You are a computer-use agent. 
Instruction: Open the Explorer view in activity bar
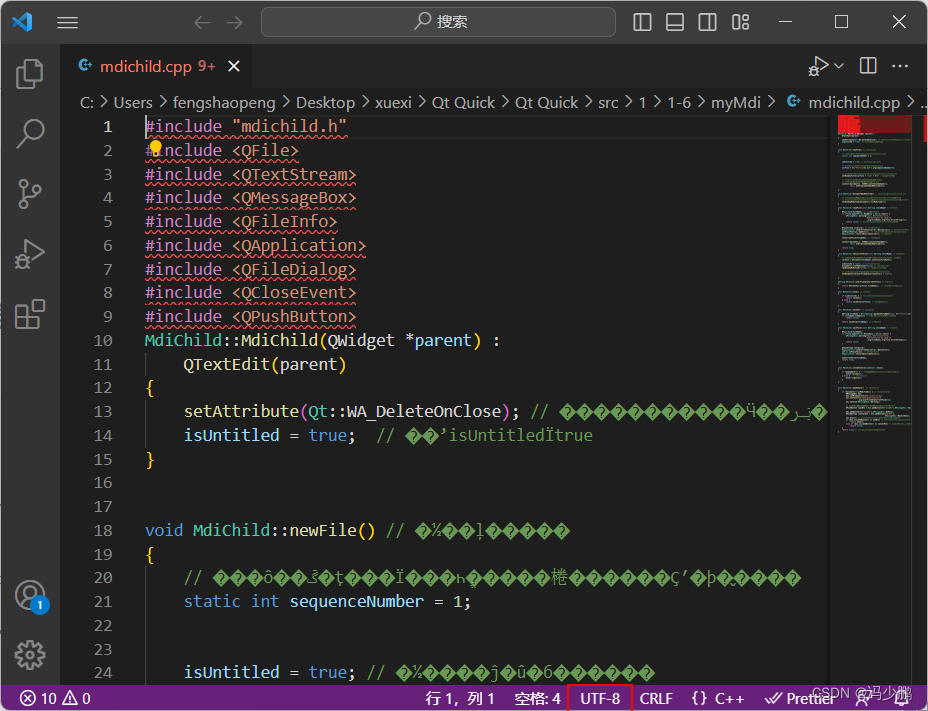tap(30, 74)
